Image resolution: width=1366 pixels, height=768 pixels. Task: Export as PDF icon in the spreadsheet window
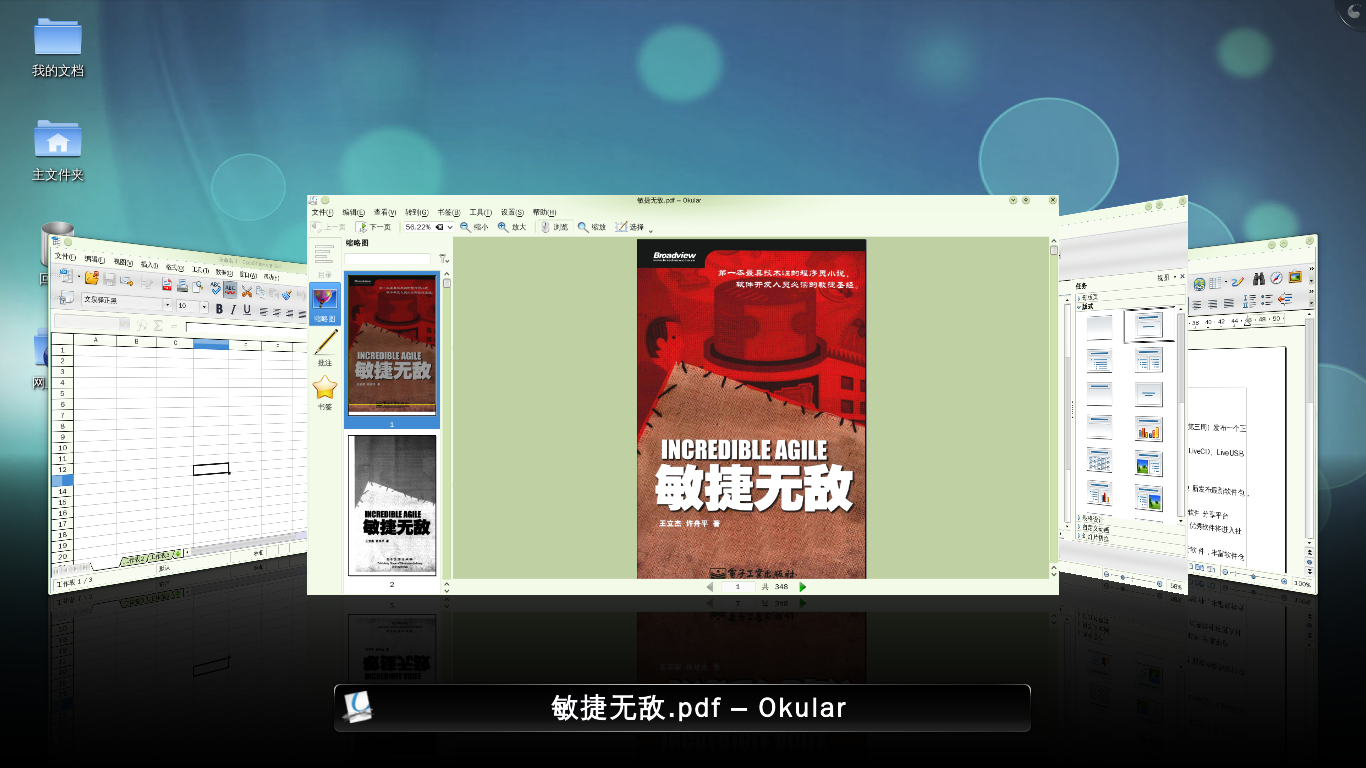167,284
